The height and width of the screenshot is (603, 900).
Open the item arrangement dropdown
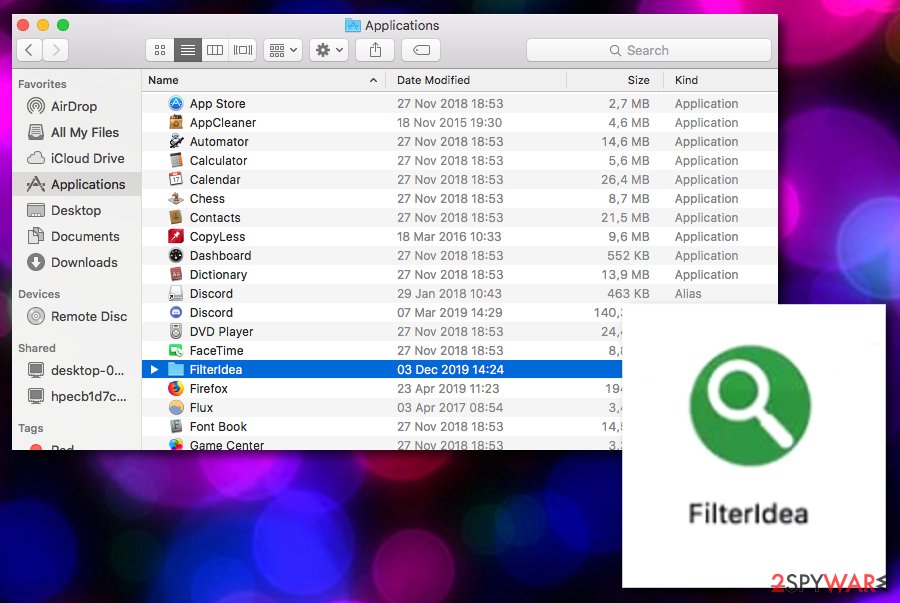(x=284, y=50)
